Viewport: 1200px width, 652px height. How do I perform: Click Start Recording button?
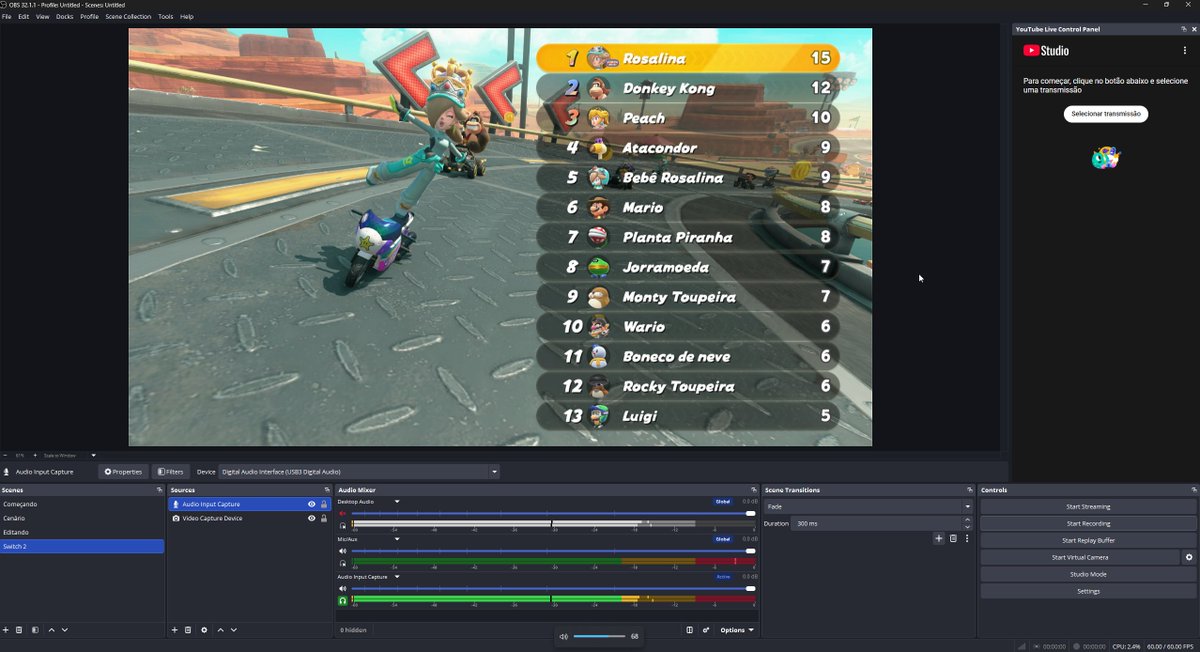1088,524
